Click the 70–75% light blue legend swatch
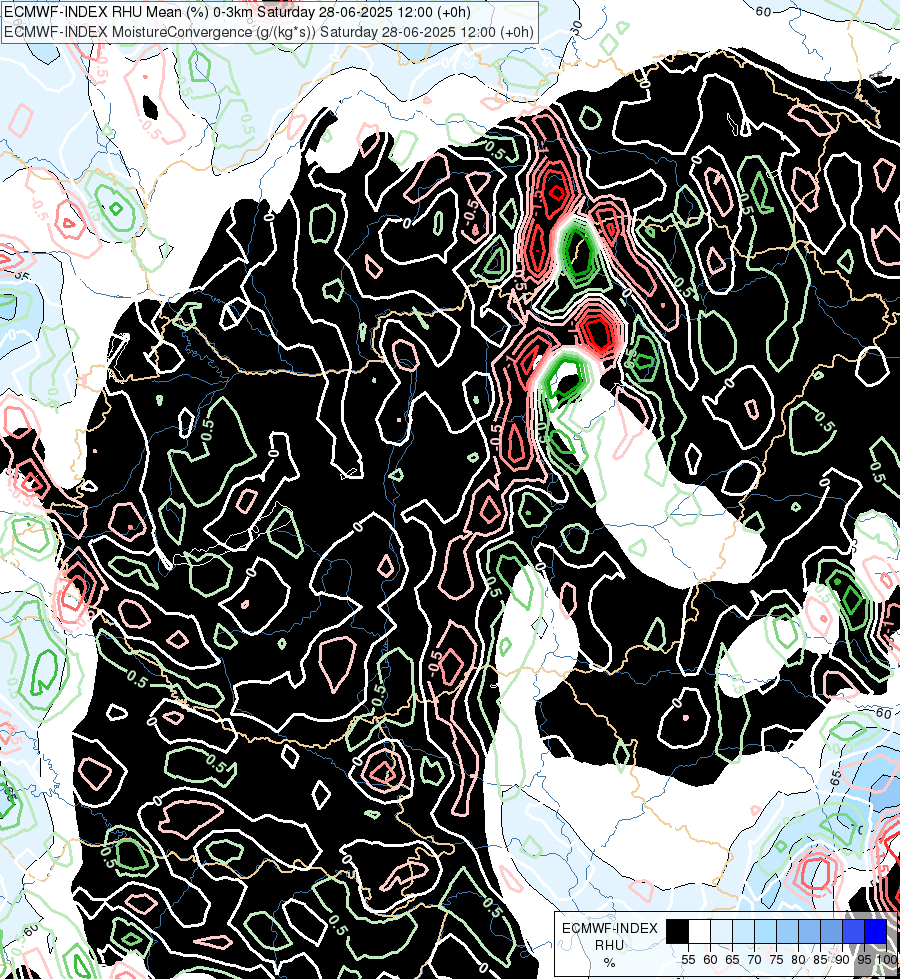This screenshot has width=900, height=979. point(766,932)
